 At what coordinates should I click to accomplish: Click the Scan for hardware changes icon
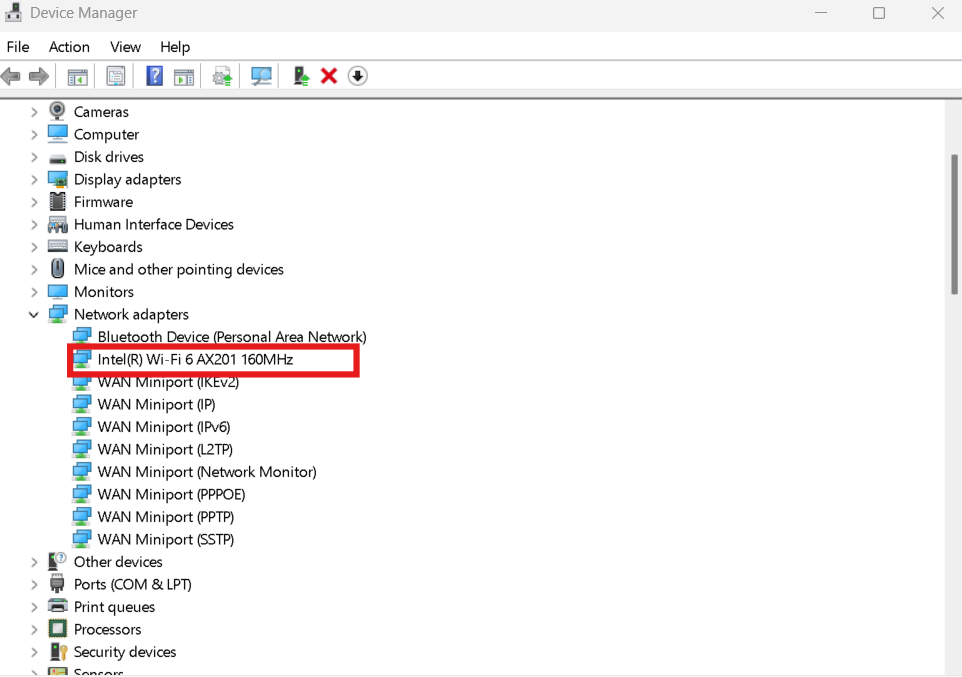tap(261, 76)
